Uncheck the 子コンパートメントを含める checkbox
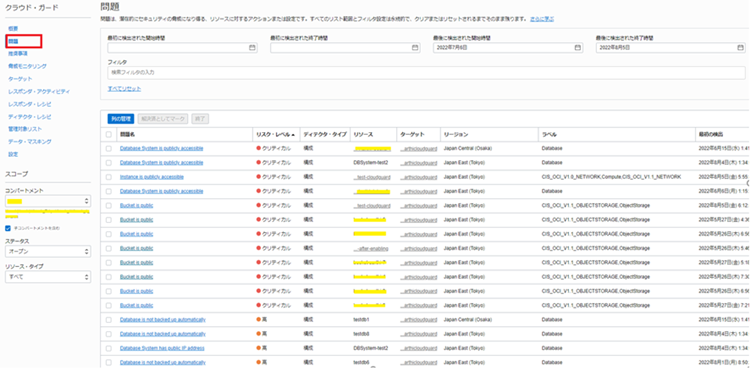The image size is (750, 382). pos(8,228)
